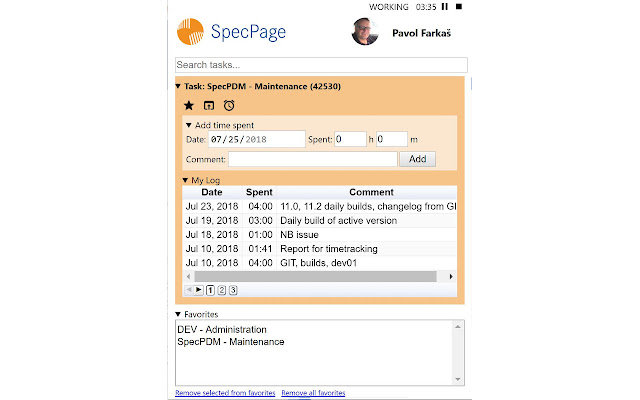This screenshot has height=400, width=640.
Task: Click the Pavol Farkaš user name
Action: click(x=421, y=33)
